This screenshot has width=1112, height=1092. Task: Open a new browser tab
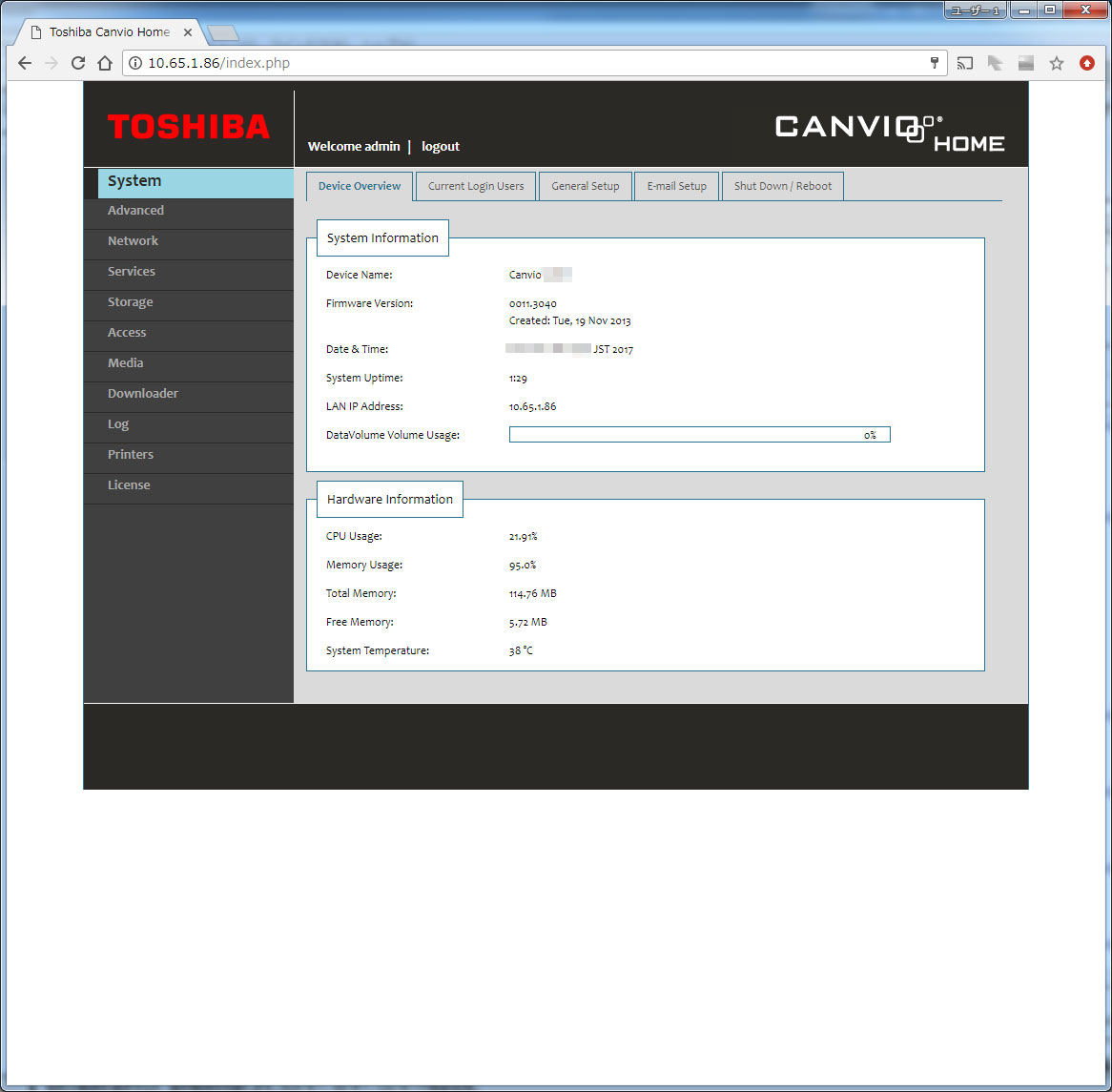pyautogui.click(x=223, y=33)
